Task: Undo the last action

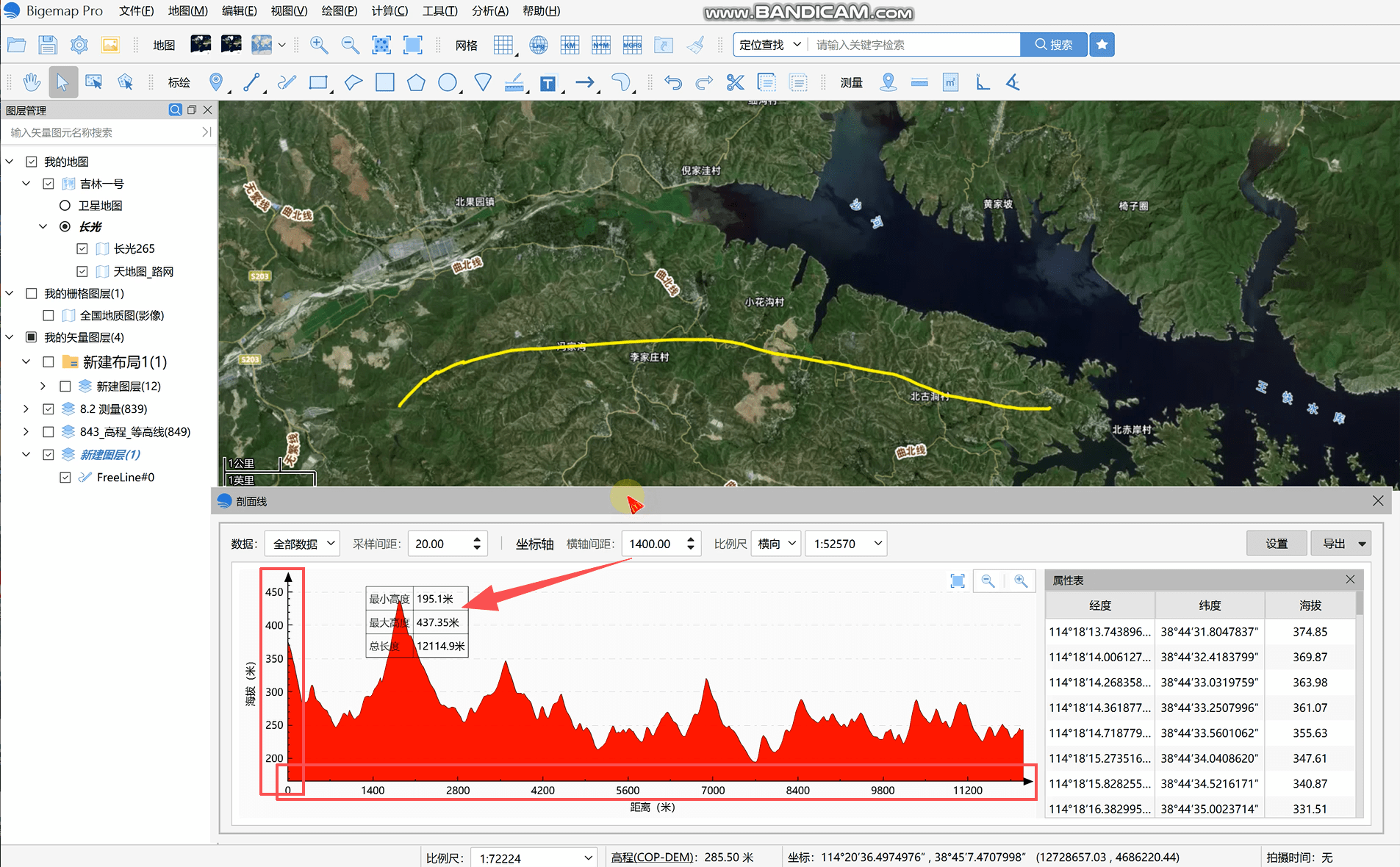Action: (673, 82)
